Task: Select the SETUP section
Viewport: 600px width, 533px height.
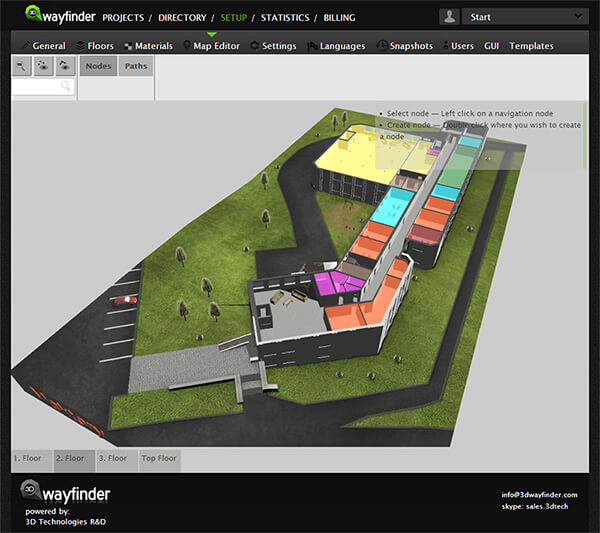Action: click(233, 18)
